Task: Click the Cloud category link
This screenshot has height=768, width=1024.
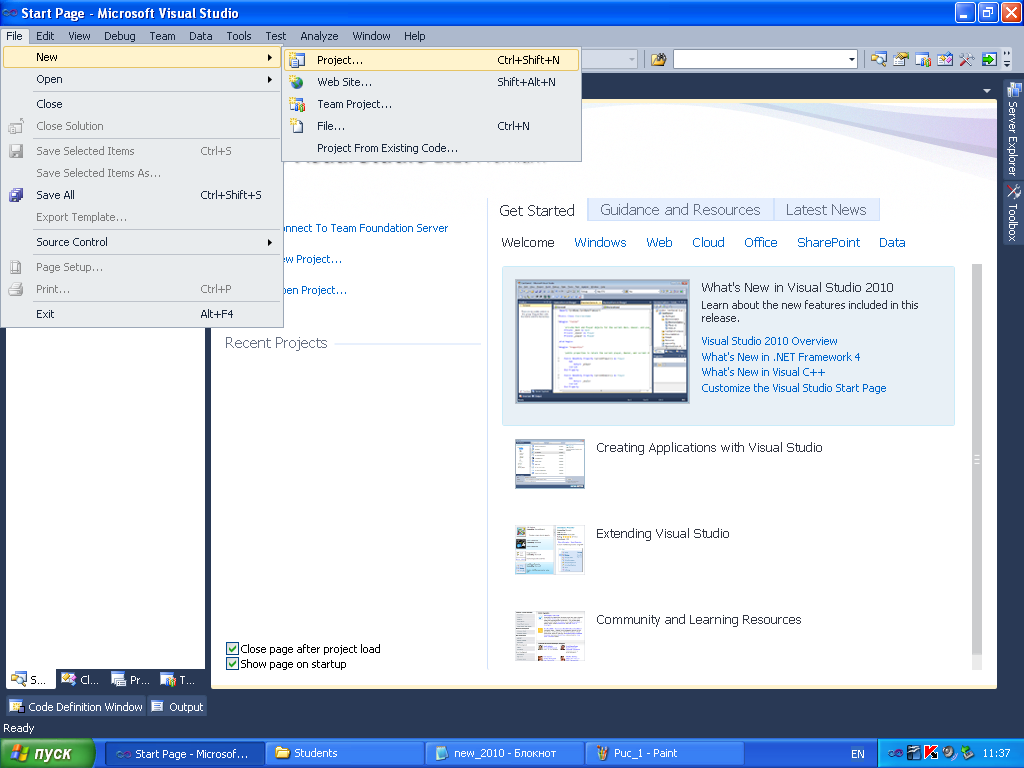Action: (708, 242)
